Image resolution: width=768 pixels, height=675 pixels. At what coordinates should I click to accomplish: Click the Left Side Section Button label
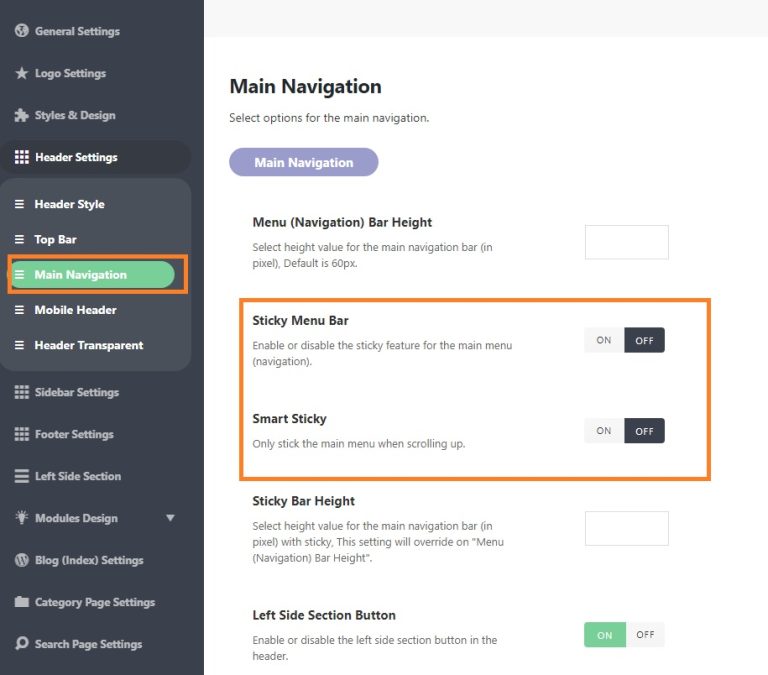[x=324, y=615]
